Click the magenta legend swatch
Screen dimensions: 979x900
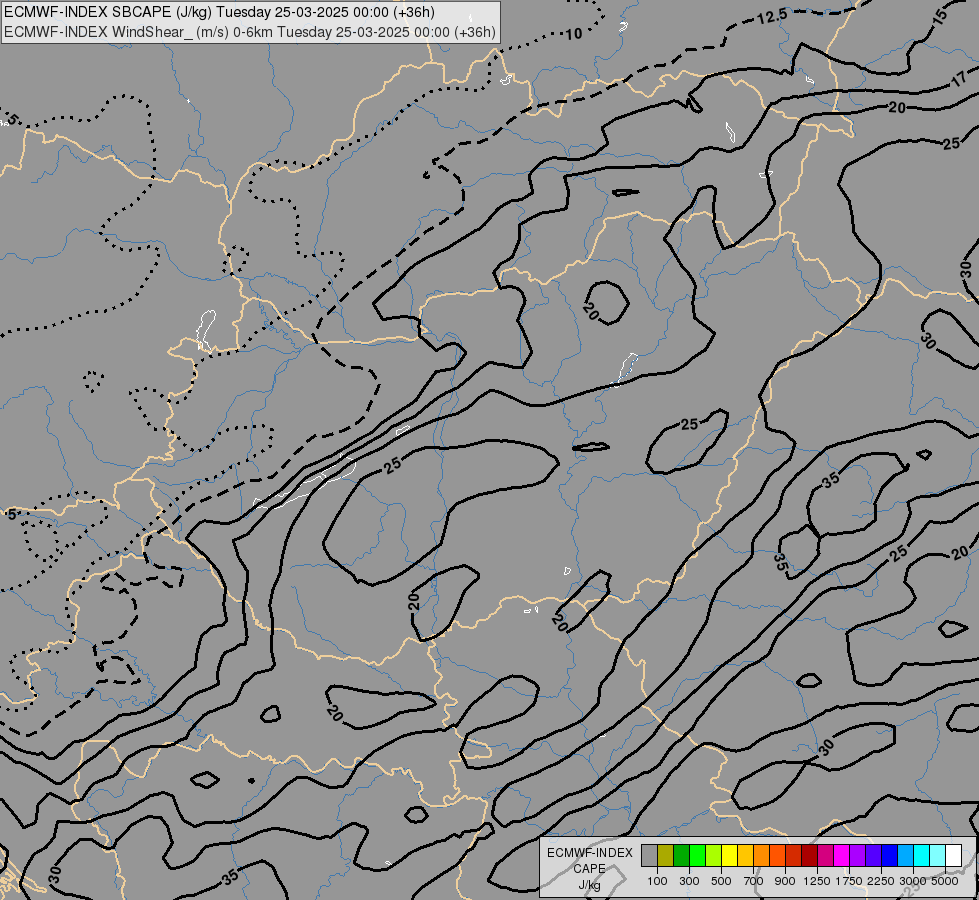(841, 856)
